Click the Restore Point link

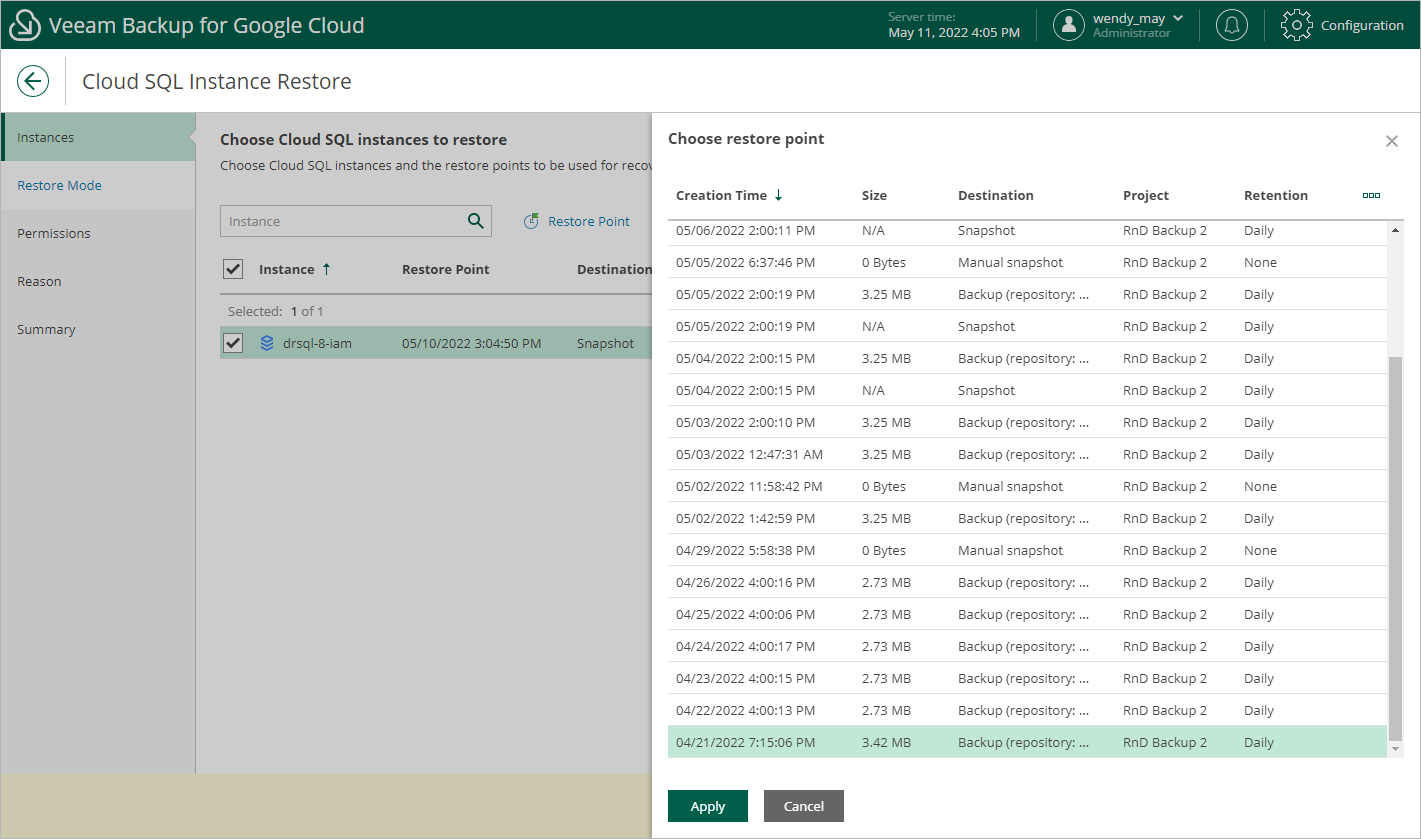point(589,221)
